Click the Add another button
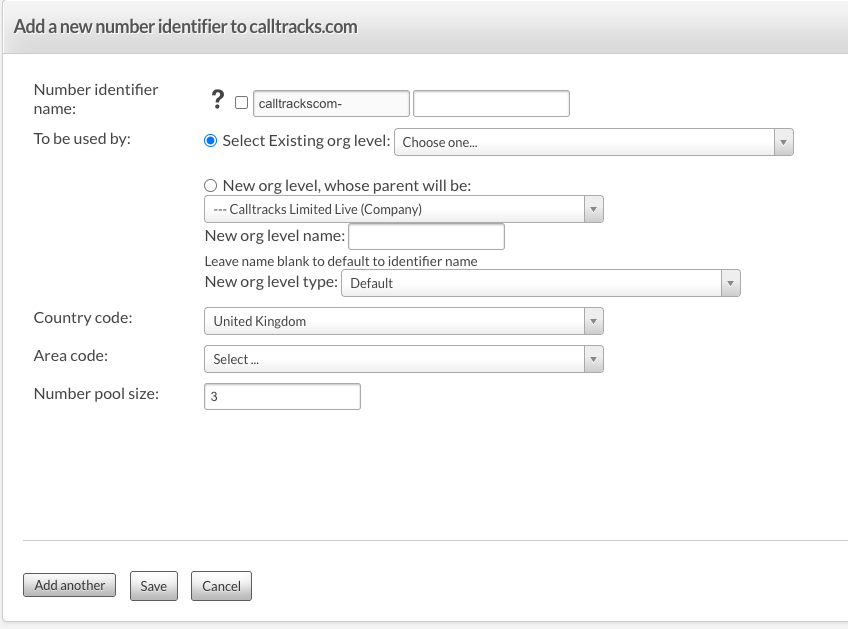Image resolution: width=848 pixels, height=629 pixels. 69,585
